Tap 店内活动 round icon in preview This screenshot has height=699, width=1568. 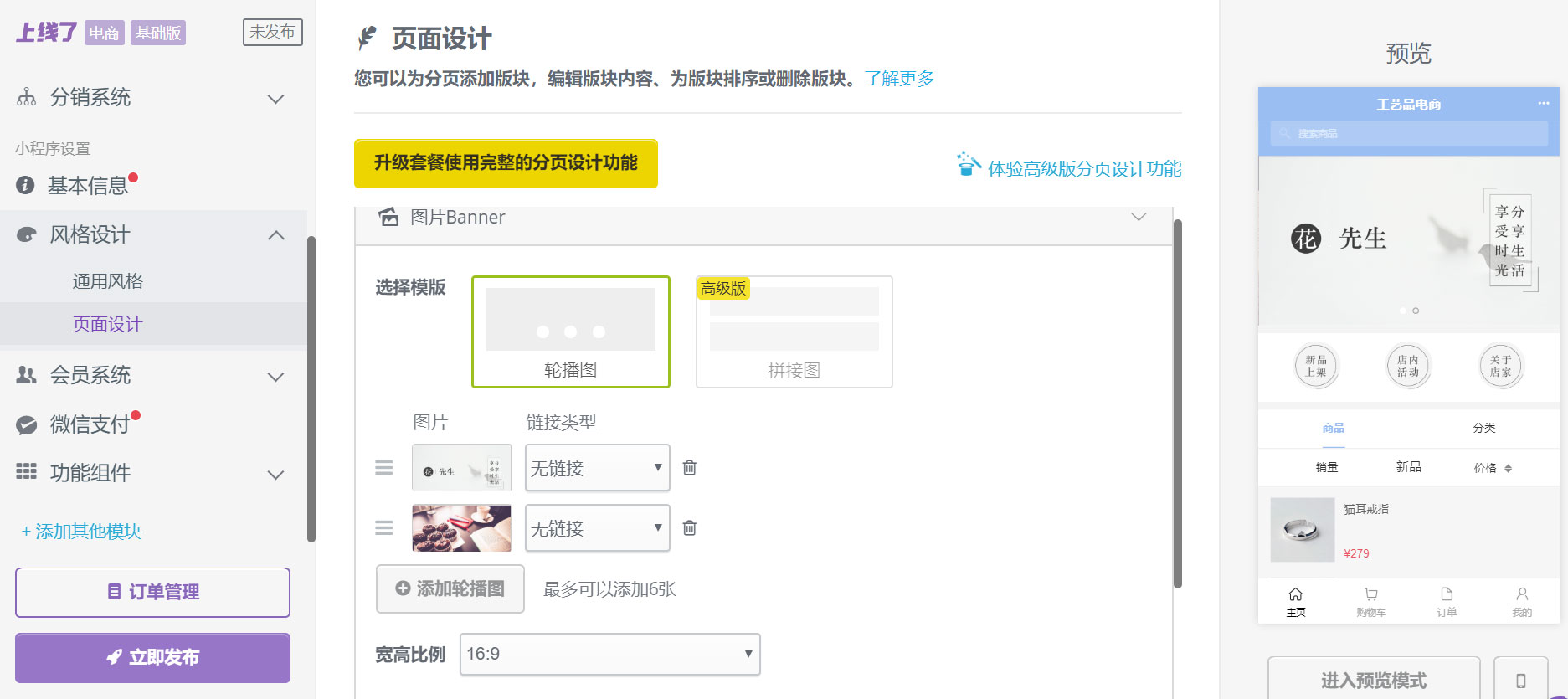(x=1408, y=366)
